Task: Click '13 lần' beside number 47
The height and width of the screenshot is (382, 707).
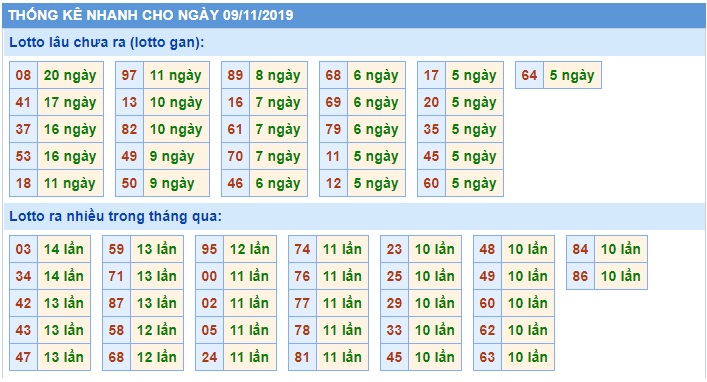Action: [64, 358]
